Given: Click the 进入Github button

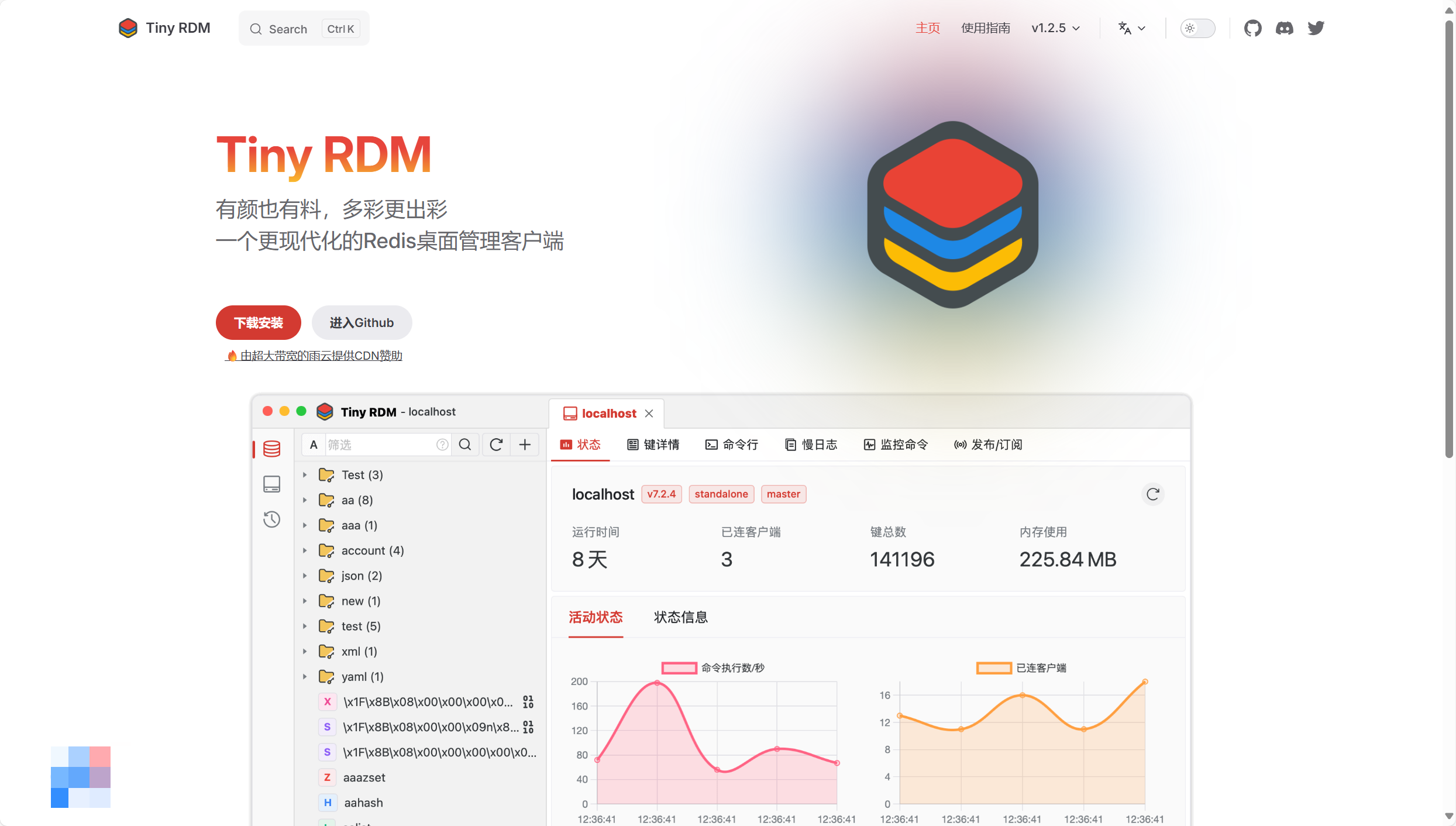Looking at the screenshot, I should tap(362, 322).
